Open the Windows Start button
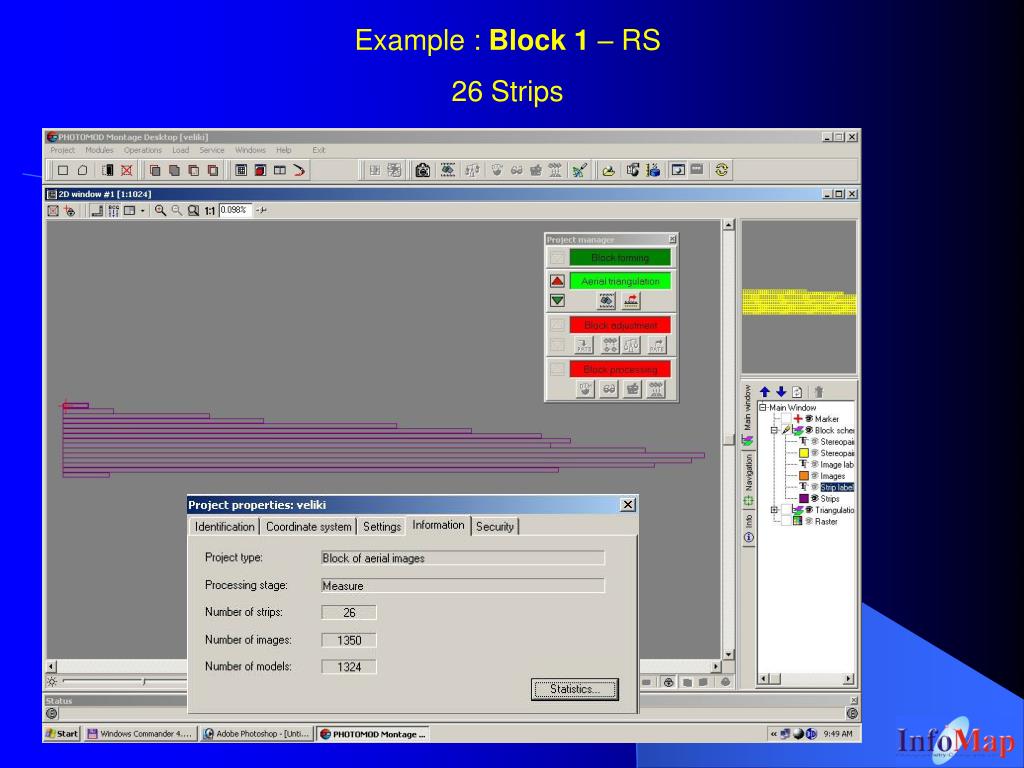The width and height of the screenshot is (1024, 768). 61,733
